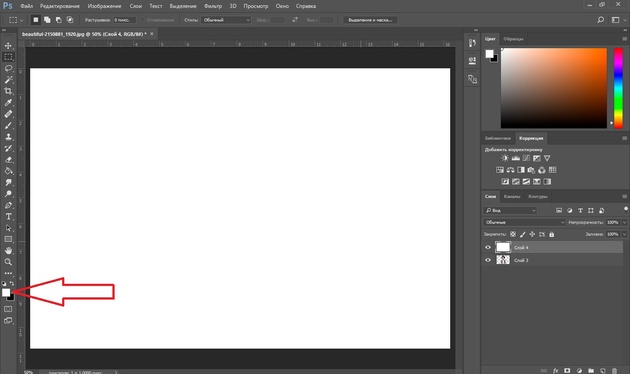Add an Exposure adjustment
Viewport: 630px width, 374px height.
pos(536,158)
